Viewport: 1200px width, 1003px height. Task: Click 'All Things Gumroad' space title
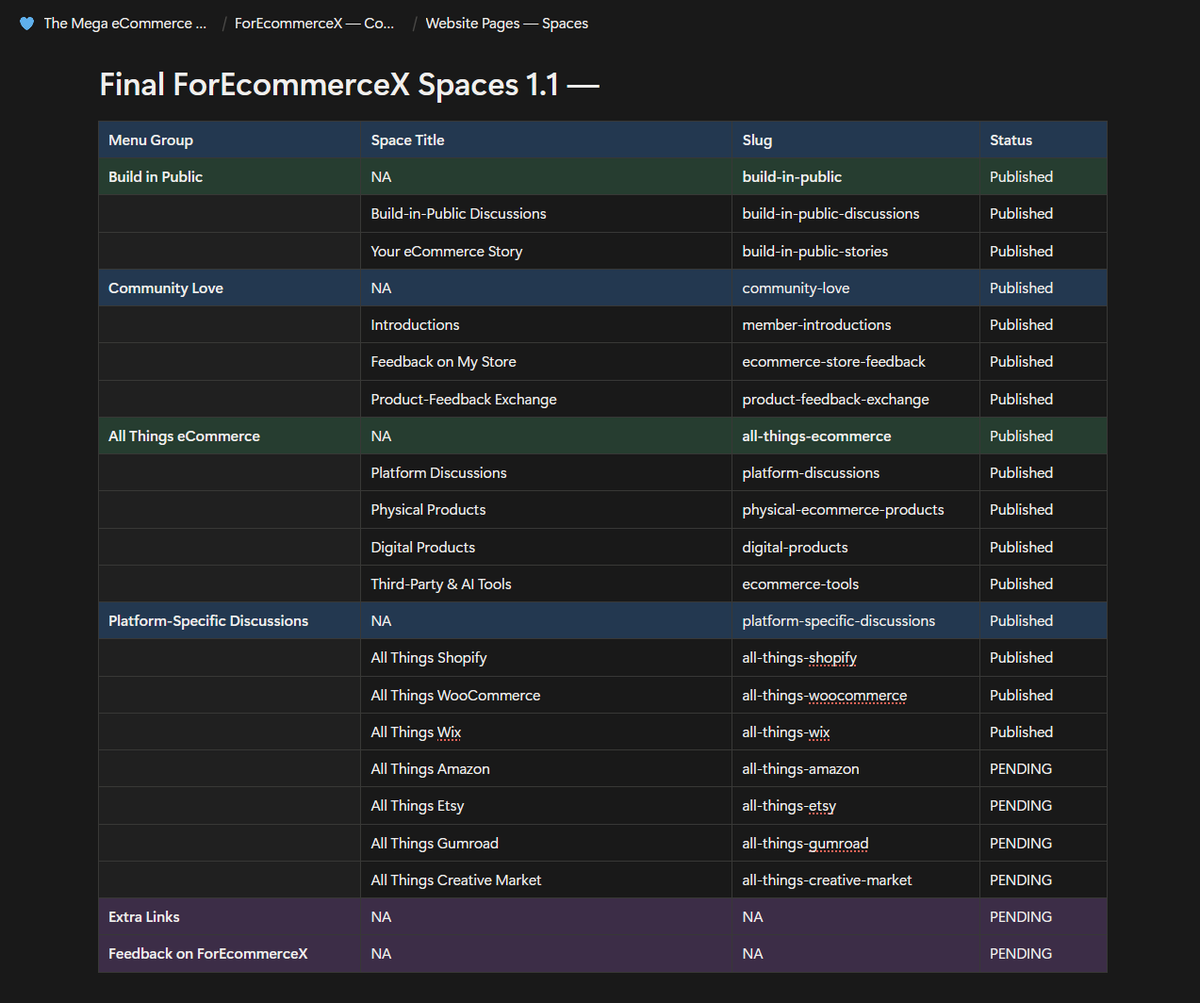point(546,843)
